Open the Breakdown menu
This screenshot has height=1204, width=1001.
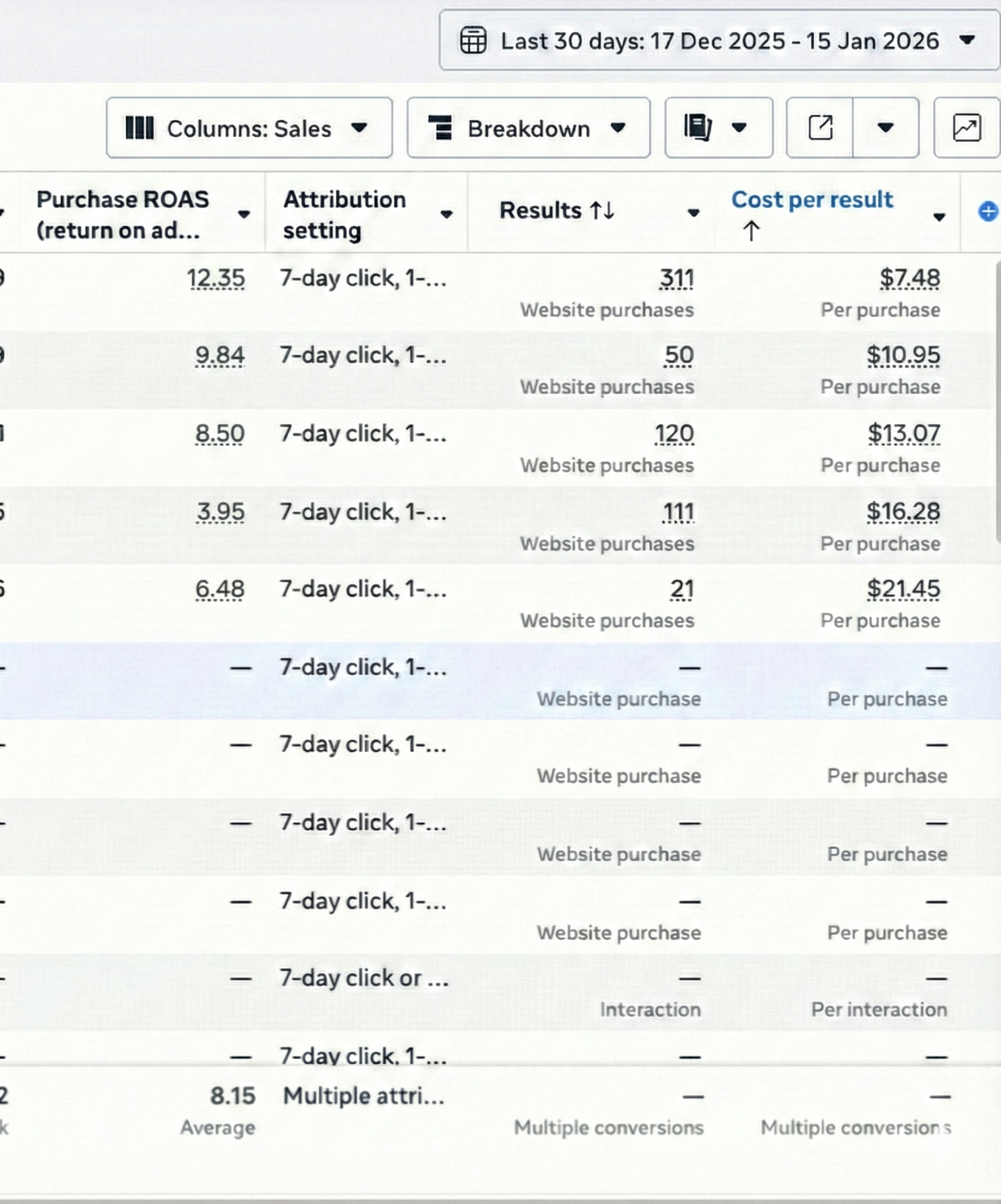point(528,128)
